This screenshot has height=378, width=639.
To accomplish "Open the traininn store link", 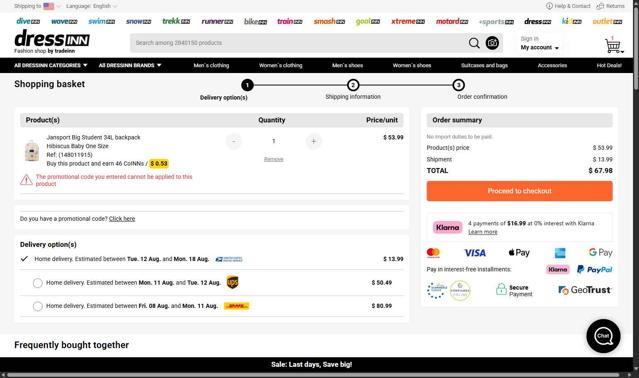I will click(290, 21).
